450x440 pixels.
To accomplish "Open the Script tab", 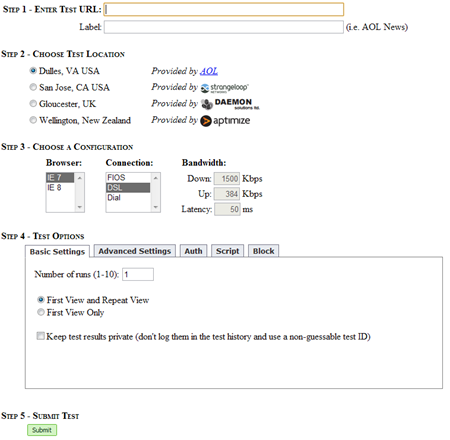I will [228, 251].
